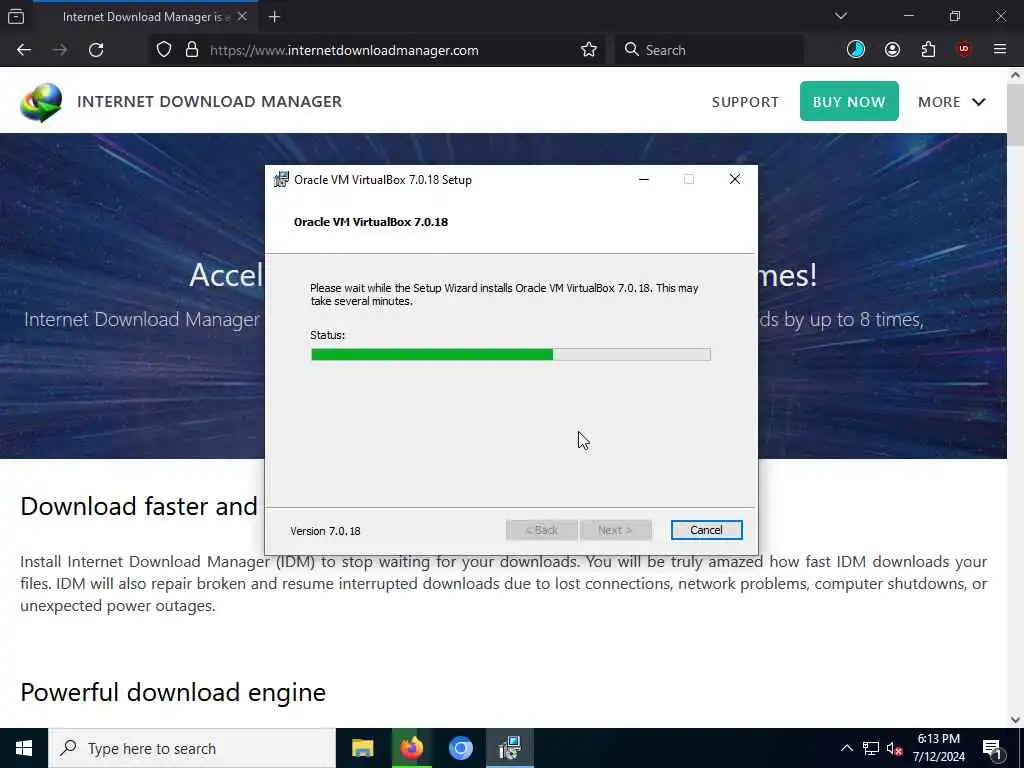Open the uBlock Origin extension icon
Image resolution: width=1024 pixels, height=768 pixels.
pyautogui.click(x=964, y=50)
